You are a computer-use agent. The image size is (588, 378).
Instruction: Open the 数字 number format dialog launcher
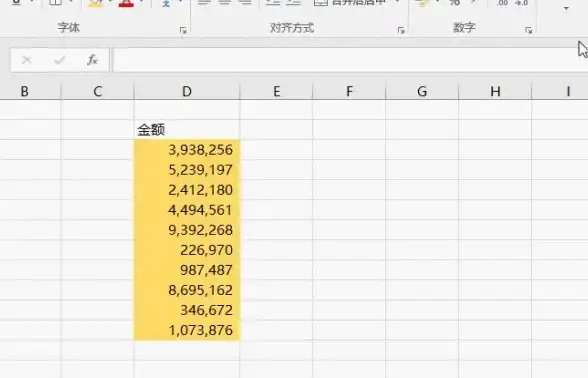[x=528, y=30]
